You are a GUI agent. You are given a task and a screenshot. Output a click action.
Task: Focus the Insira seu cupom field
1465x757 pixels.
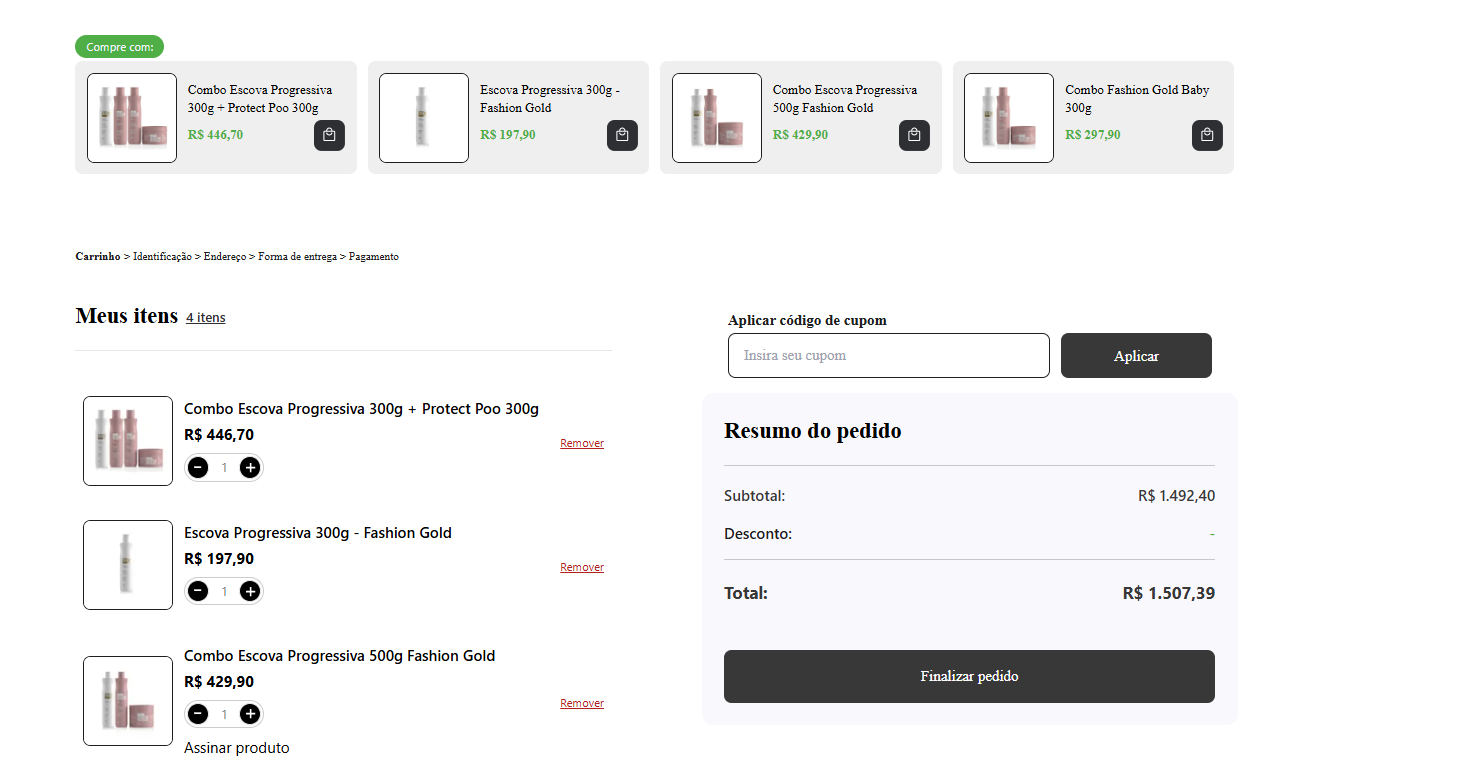point(888,356)
